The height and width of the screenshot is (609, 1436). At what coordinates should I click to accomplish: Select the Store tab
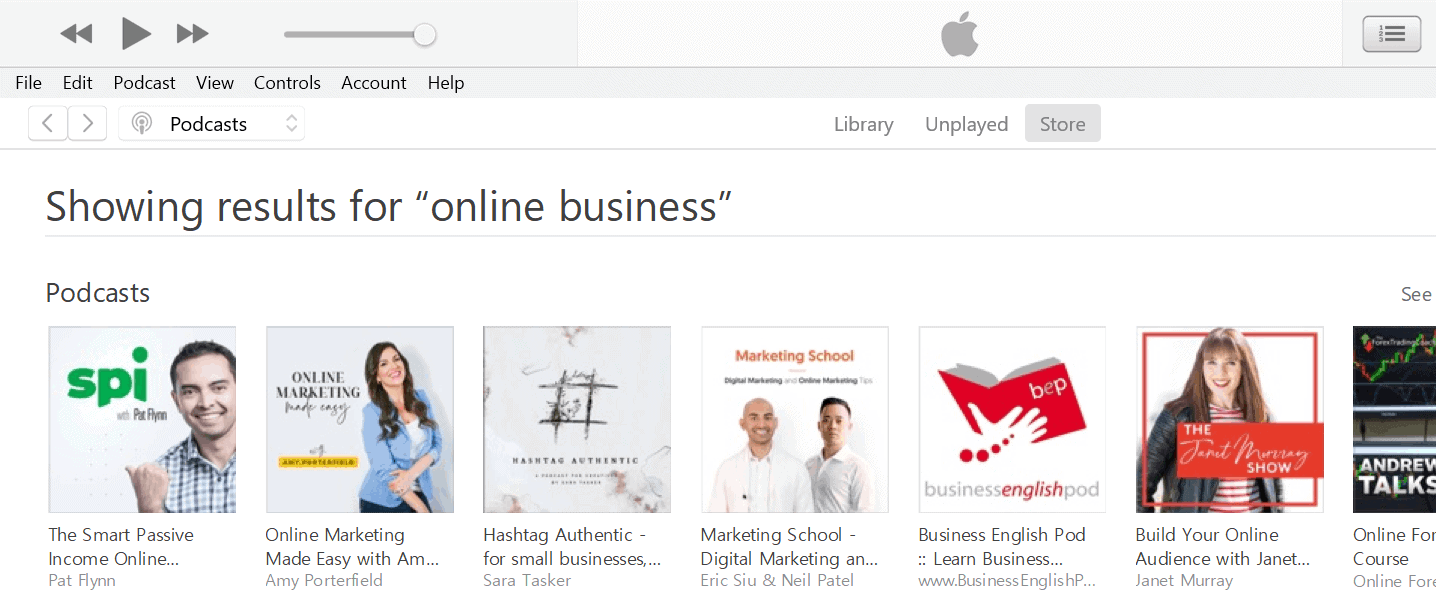point(1062,124)
